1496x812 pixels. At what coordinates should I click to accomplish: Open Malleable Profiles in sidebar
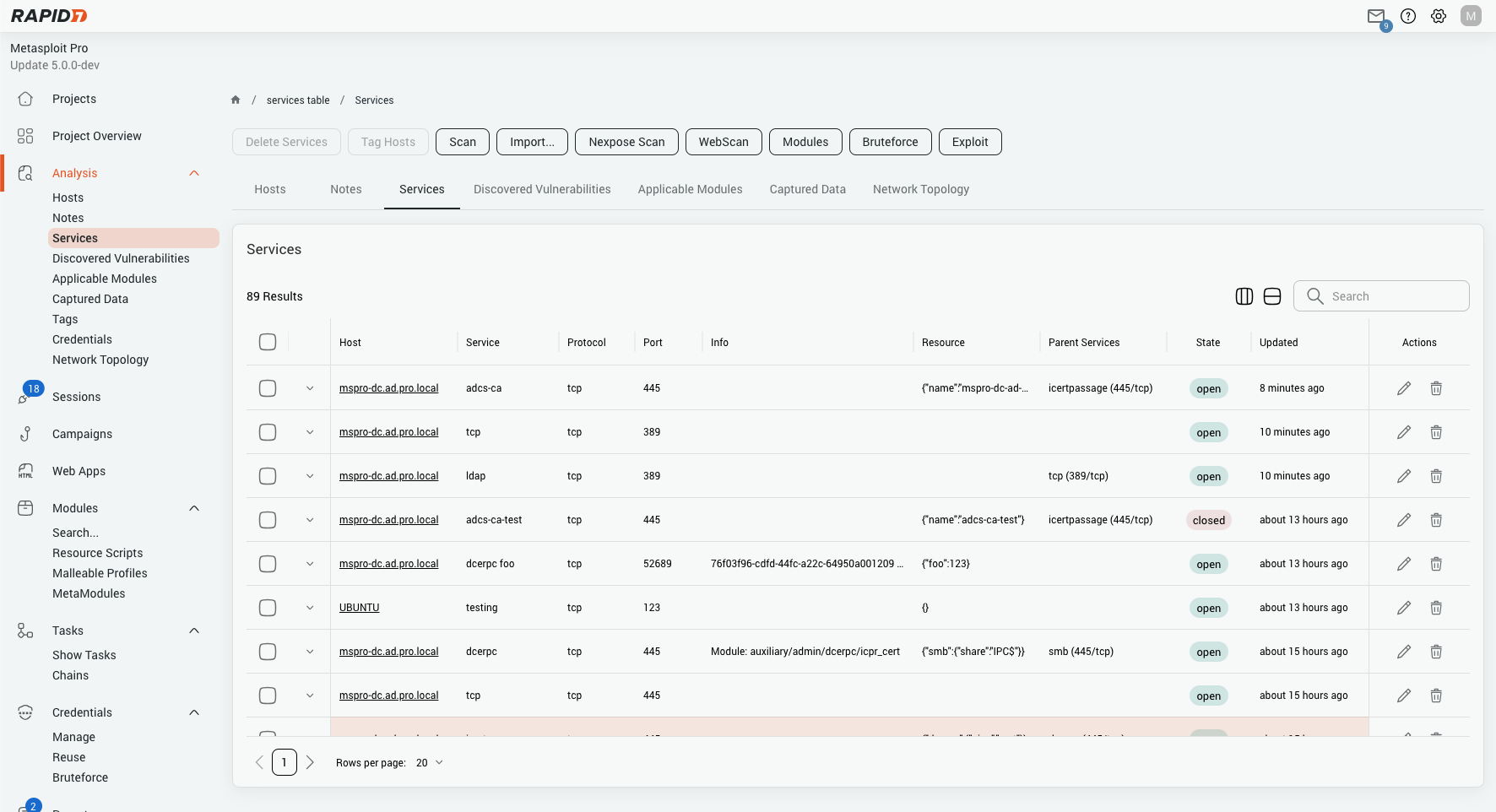coord(100,573)
